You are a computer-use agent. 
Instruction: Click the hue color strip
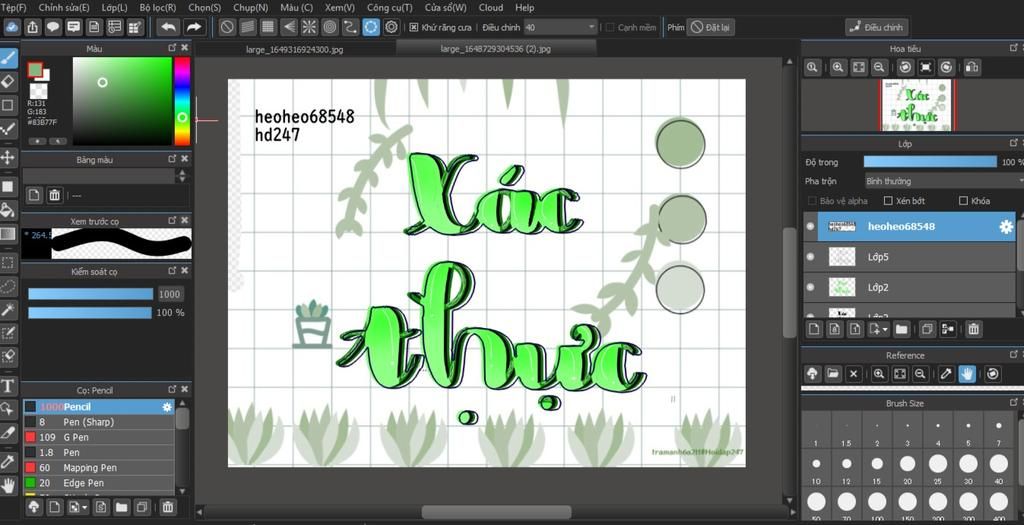[182, 101]
